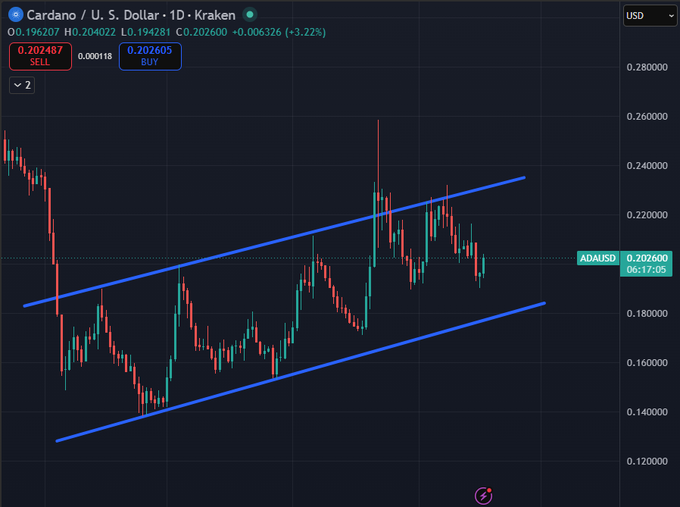Screen dimensions: 680x507
Task: Open the USD currency dropdown
Action: (x=650, y=16)
